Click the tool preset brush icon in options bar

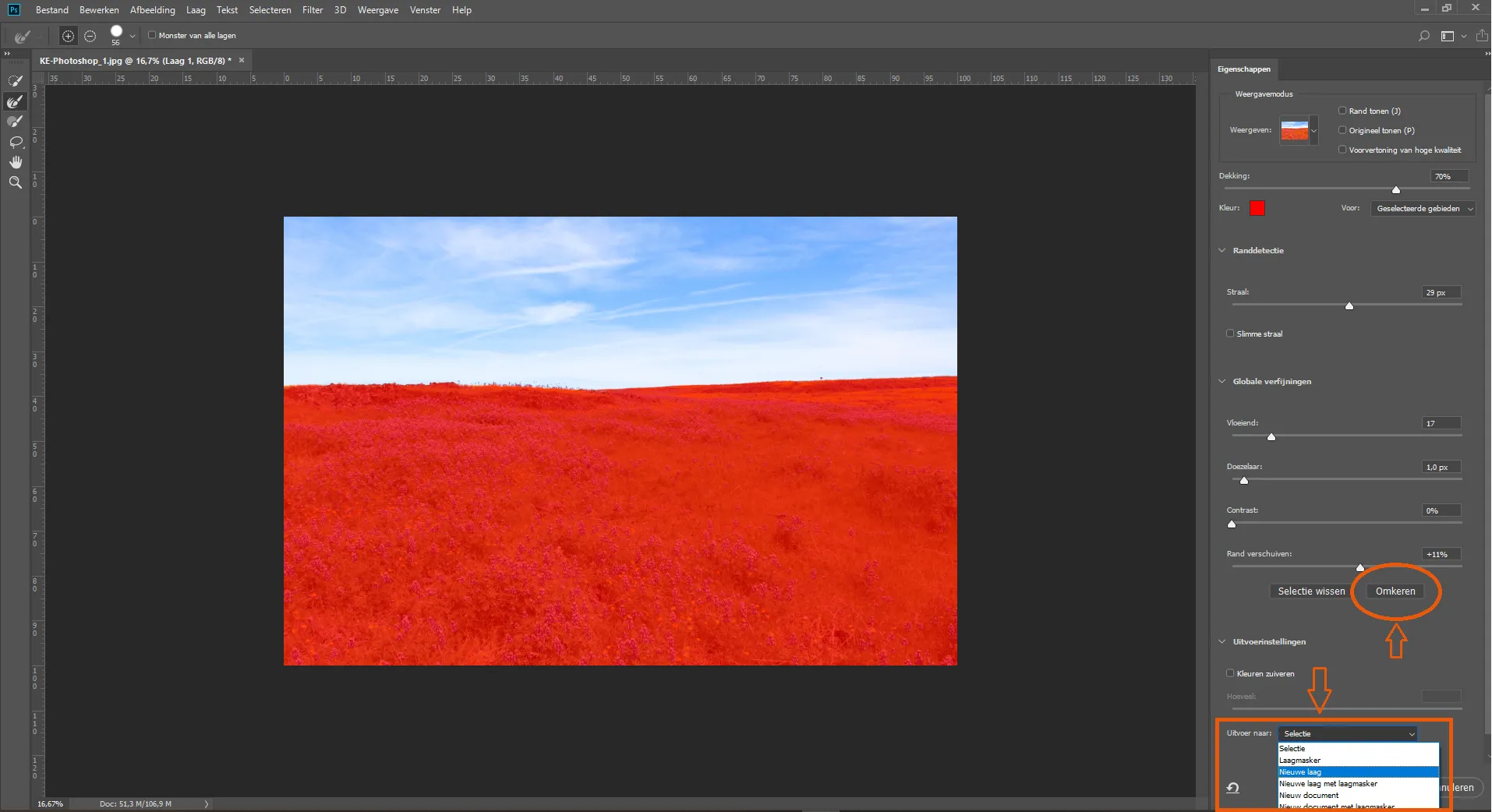[x=22, y=36]
